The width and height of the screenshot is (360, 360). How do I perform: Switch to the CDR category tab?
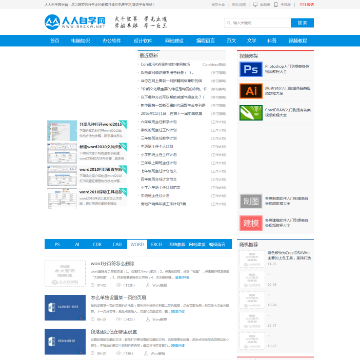97,244
